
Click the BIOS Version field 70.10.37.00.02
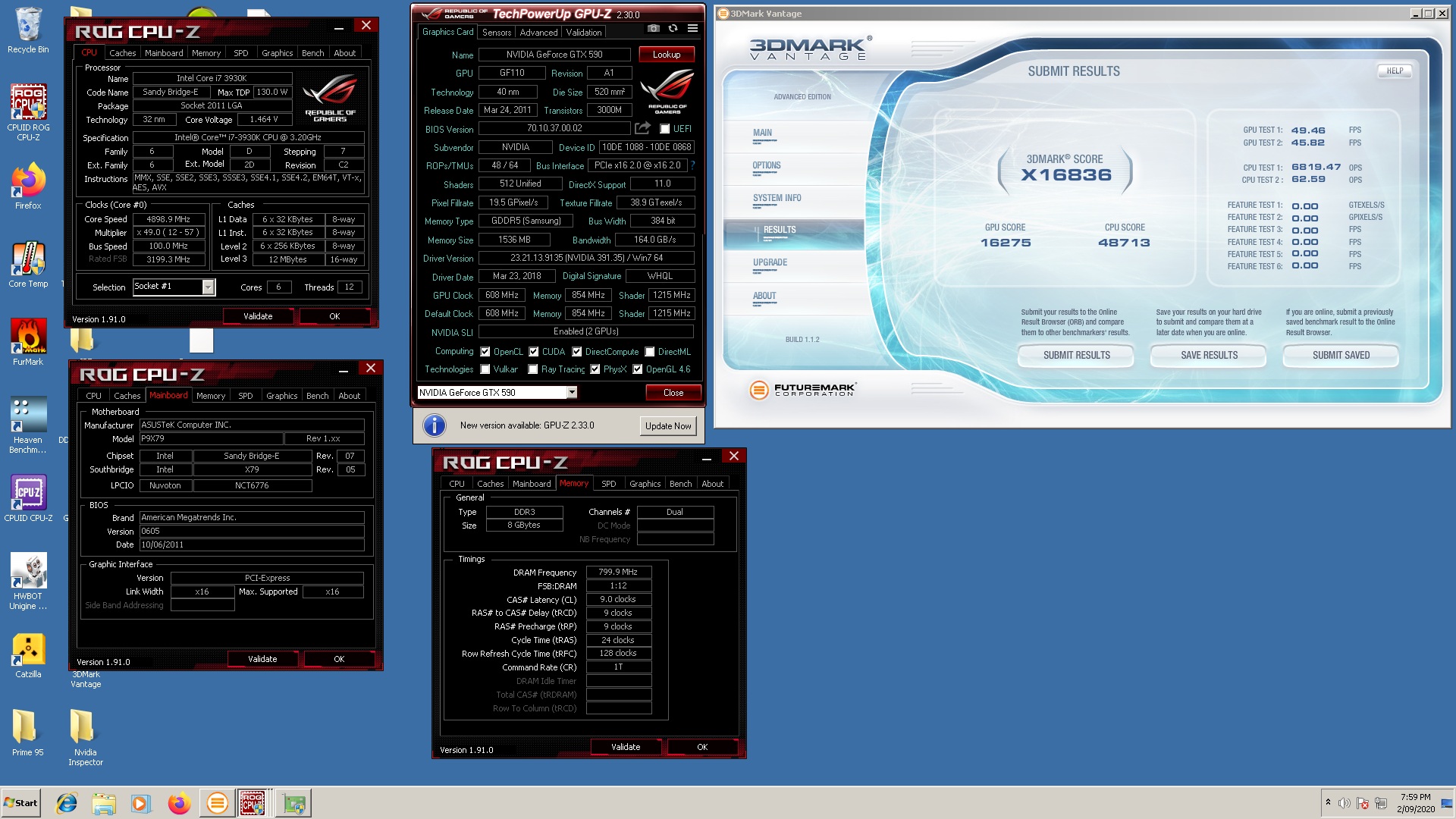point(554,129)
